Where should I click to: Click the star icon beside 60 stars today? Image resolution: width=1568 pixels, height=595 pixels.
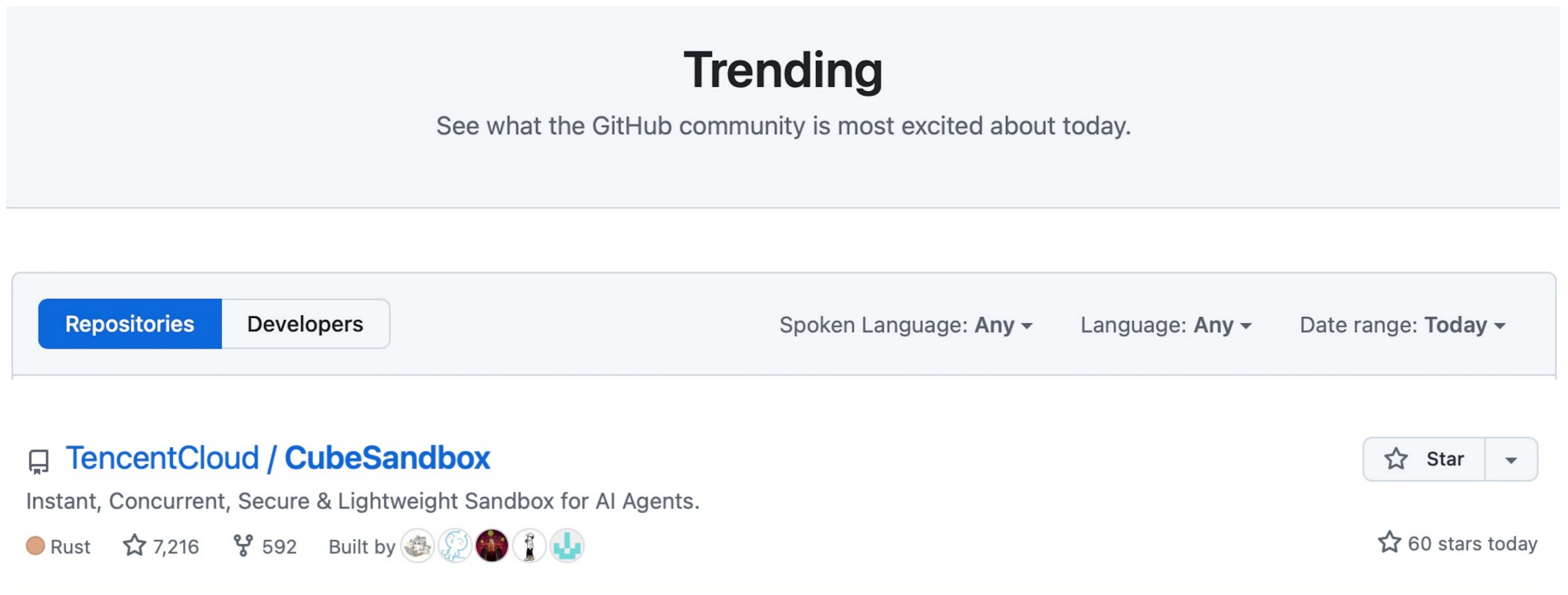1390,542
